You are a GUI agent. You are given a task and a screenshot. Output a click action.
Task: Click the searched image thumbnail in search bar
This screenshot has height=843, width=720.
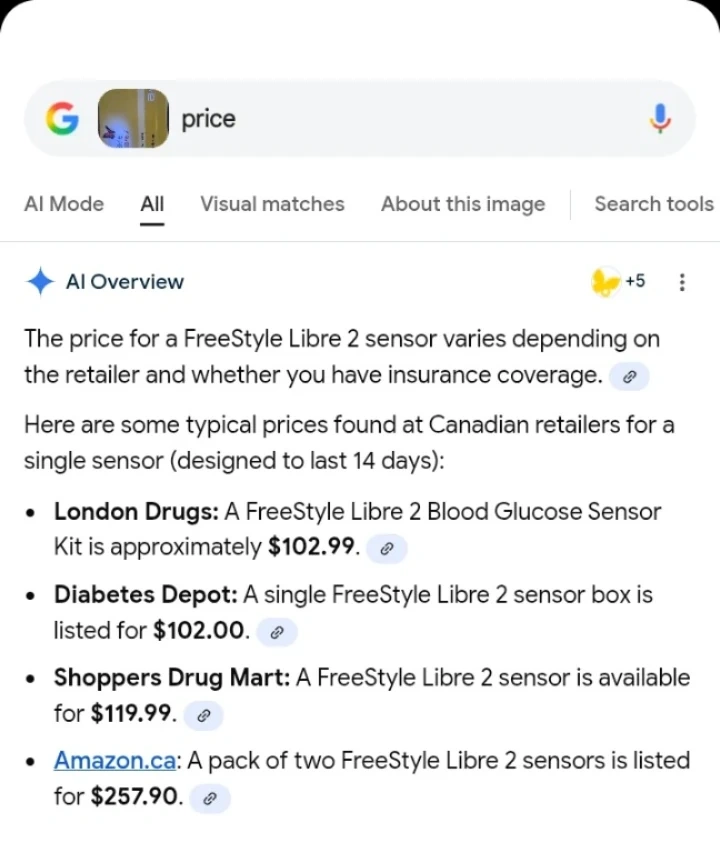[x=132, y=119]
